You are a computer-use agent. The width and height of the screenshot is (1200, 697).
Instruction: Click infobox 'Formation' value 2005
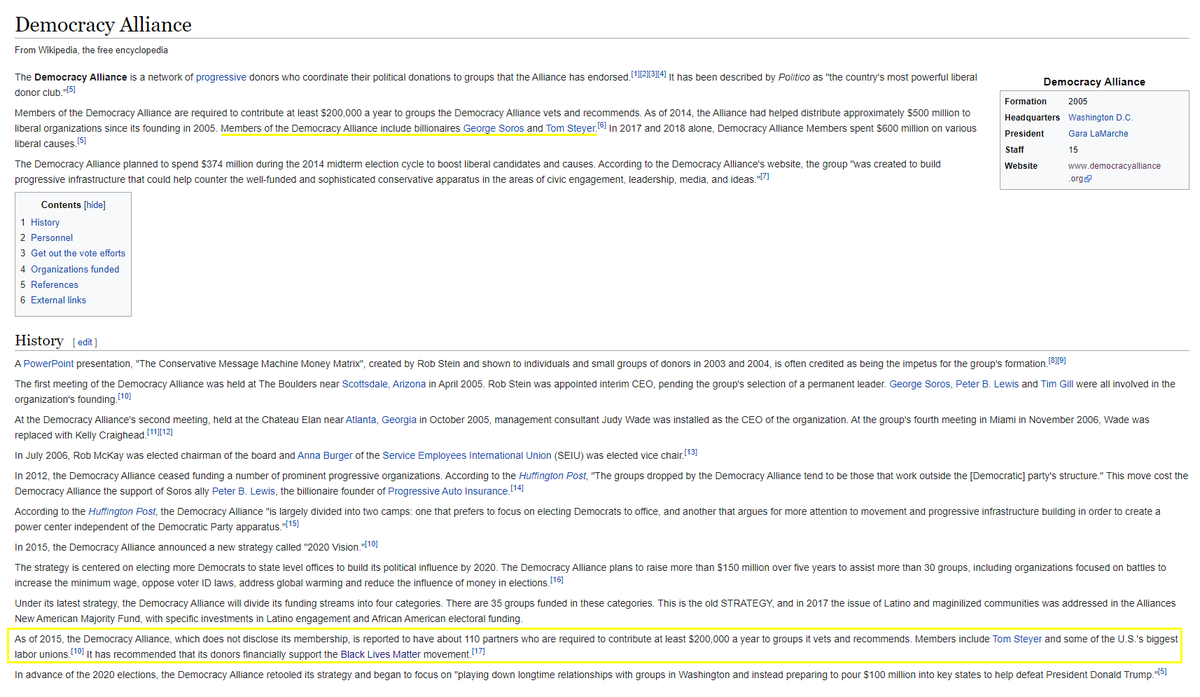tap(1078, 101)
